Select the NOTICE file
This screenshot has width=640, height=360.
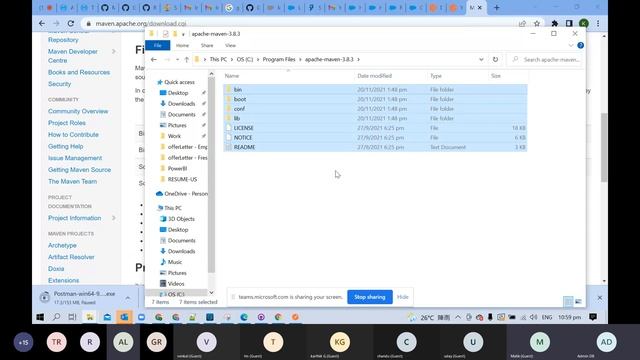click(375, 138)
